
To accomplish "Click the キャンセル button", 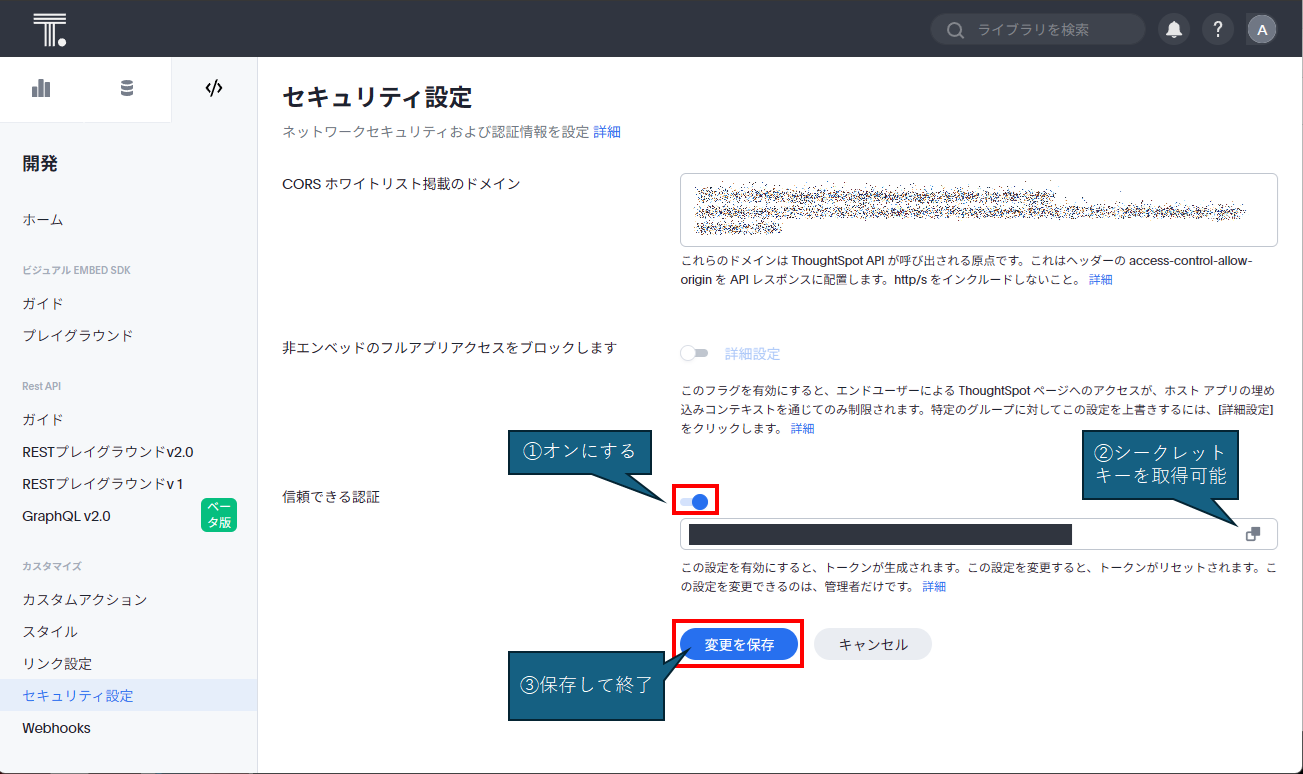I will [873, 645].
